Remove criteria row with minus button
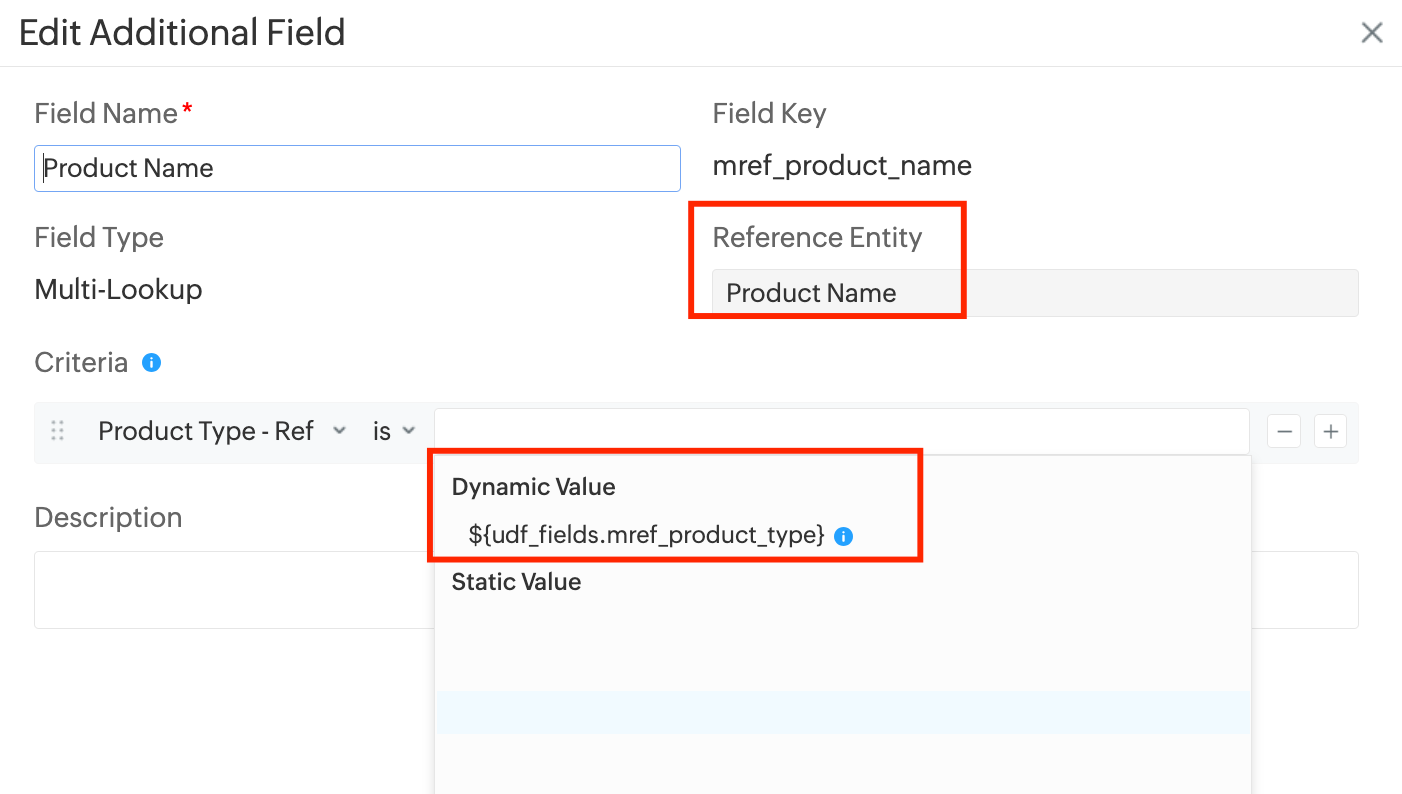 coord(1283,432)
